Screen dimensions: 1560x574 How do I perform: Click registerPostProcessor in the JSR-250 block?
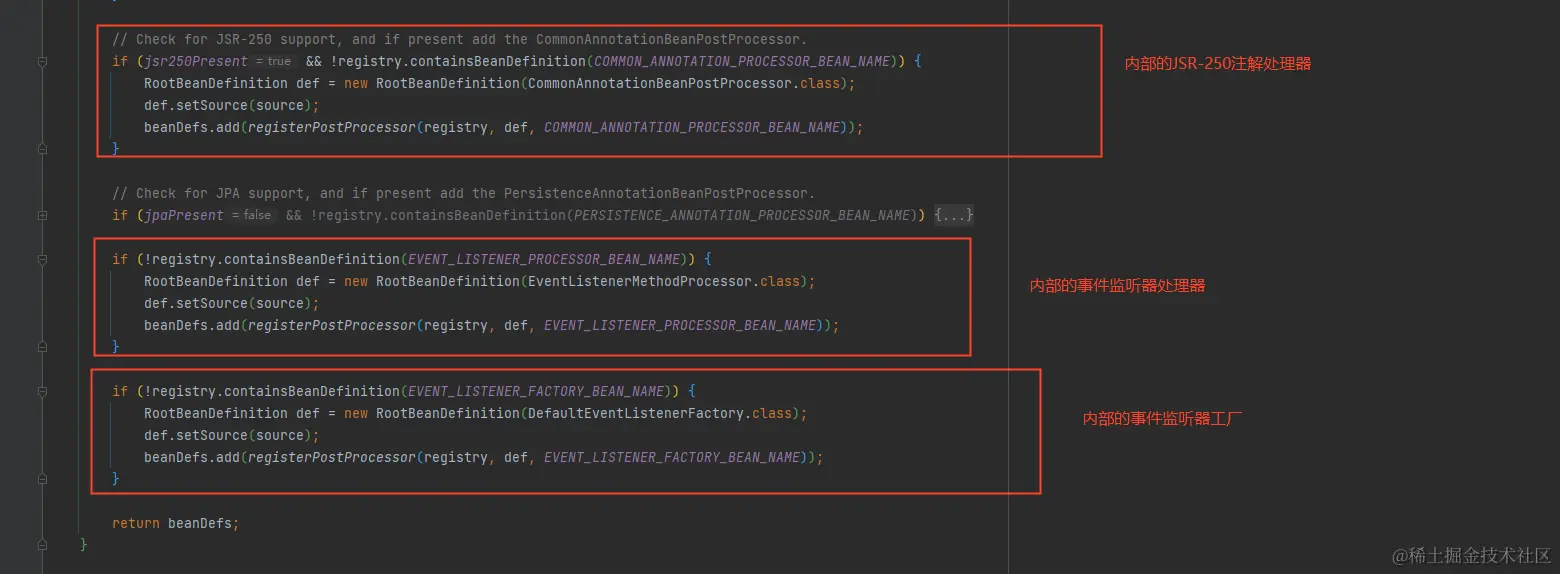[332, 127]
